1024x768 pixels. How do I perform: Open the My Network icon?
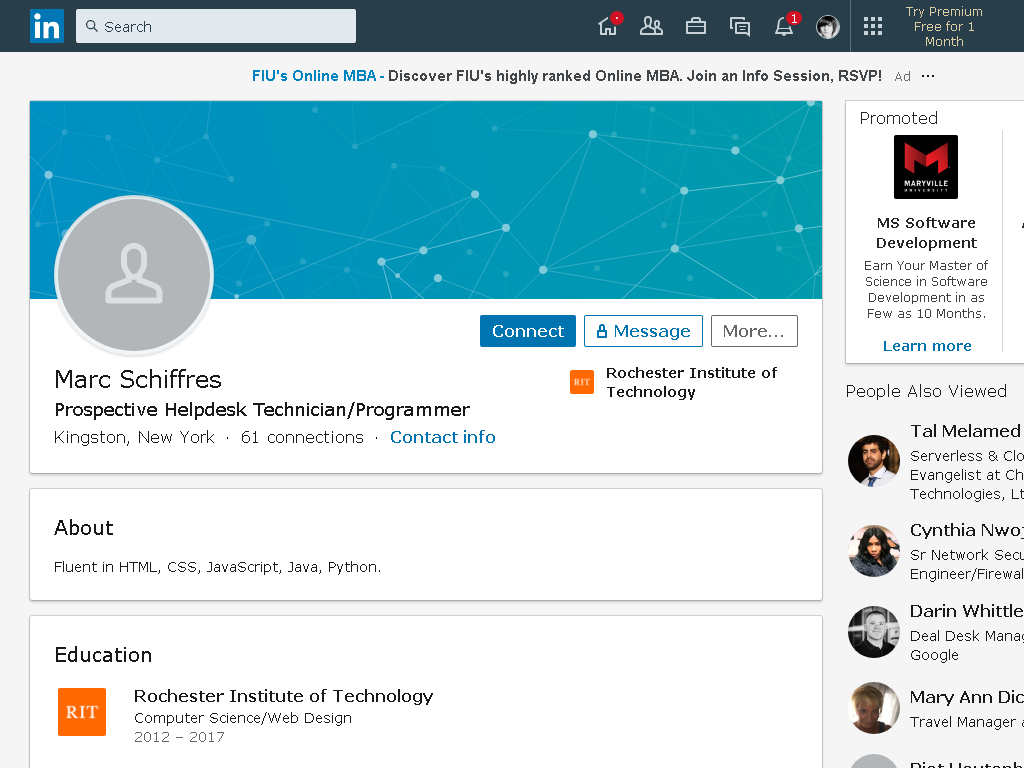(x=651, y=26)
